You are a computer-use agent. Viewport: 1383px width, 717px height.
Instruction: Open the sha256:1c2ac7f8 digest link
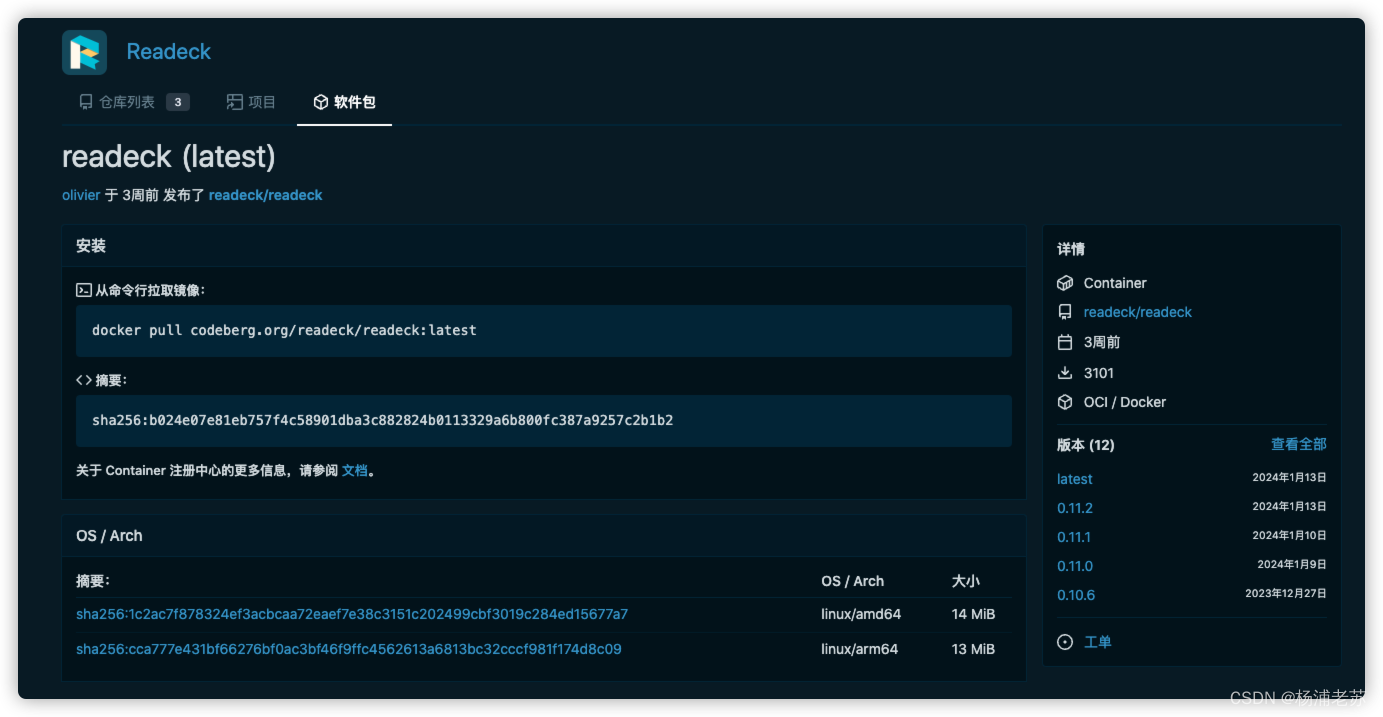352,614
